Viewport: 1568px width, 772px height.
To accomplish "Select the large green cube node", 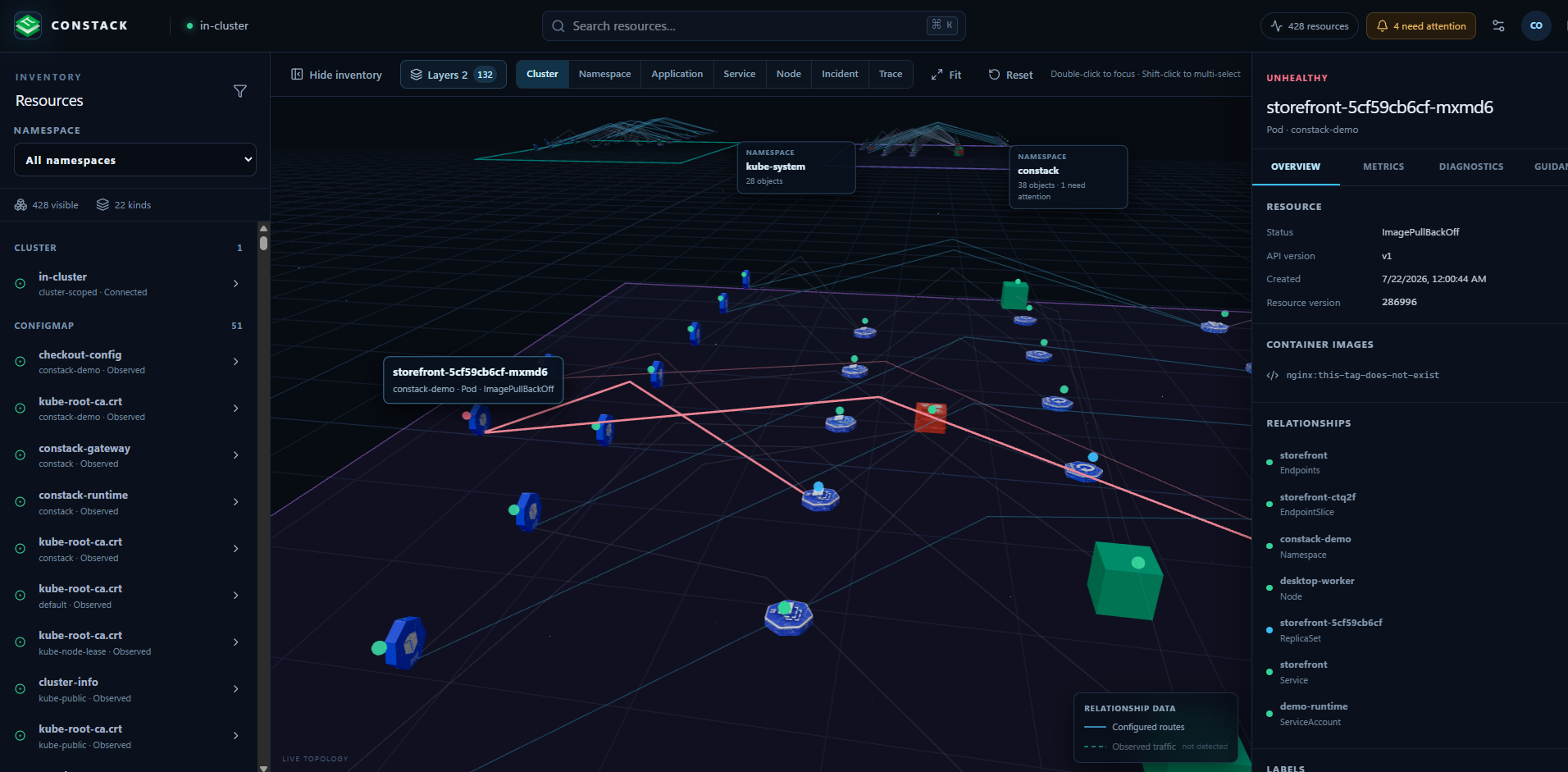I will click(1124, 581).
